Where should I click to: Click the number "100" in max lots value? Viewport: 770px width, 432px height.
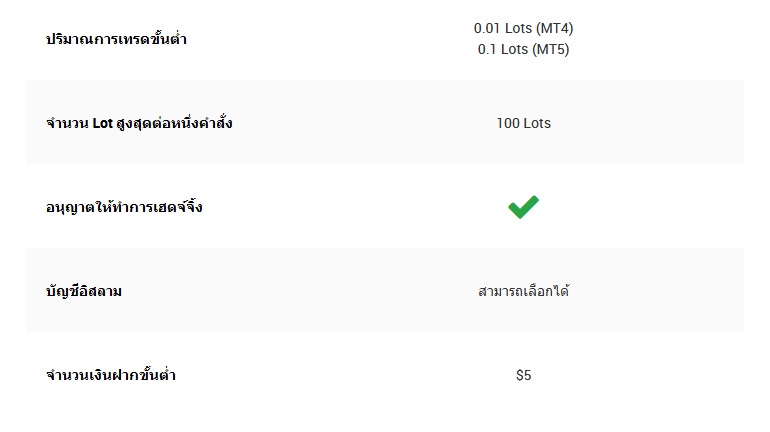pos(507,123)
